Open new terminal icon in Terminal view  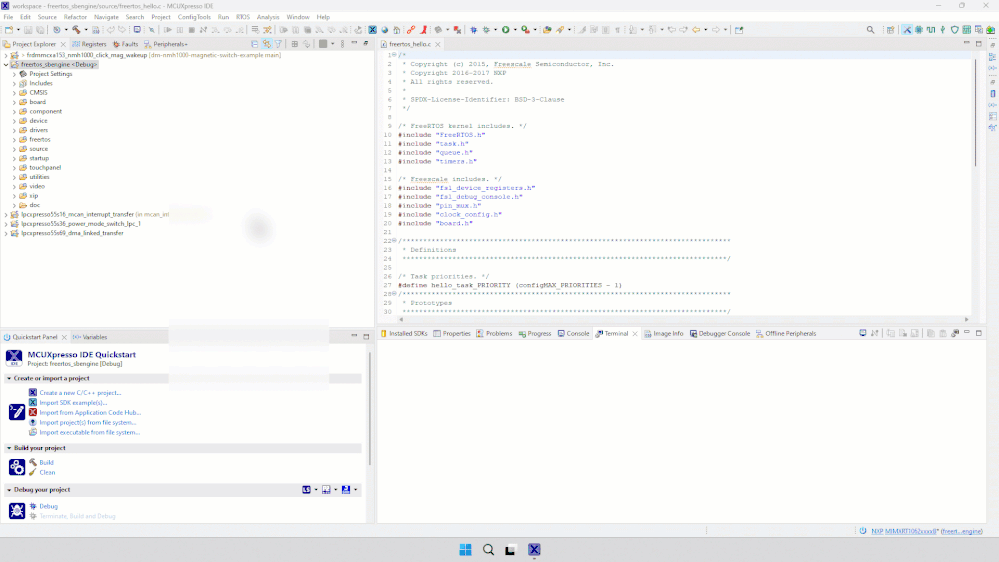pyautogui.click(x=863, y=333)
